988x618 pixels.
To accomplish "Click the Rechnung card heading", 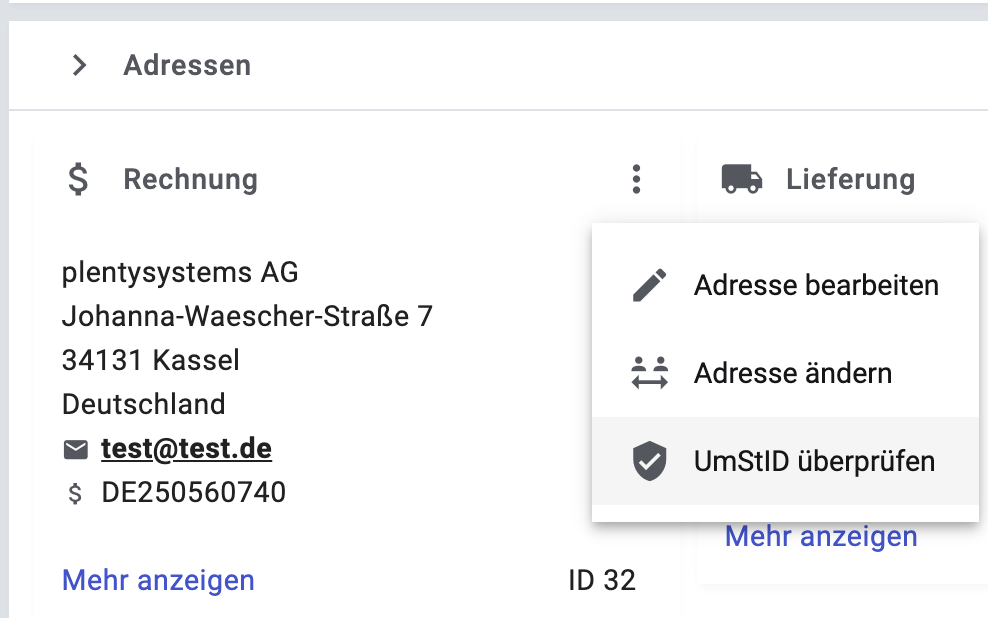I will (x=190, y=180).
